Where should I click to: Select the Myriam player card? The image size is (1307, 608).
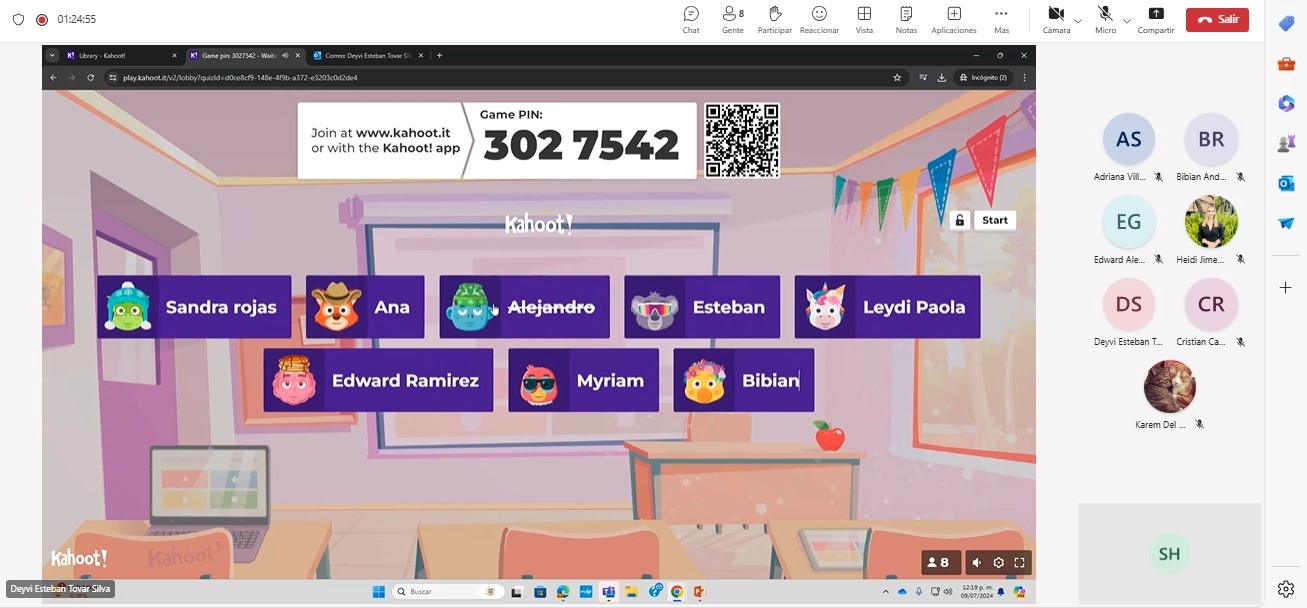pos(583,380)
